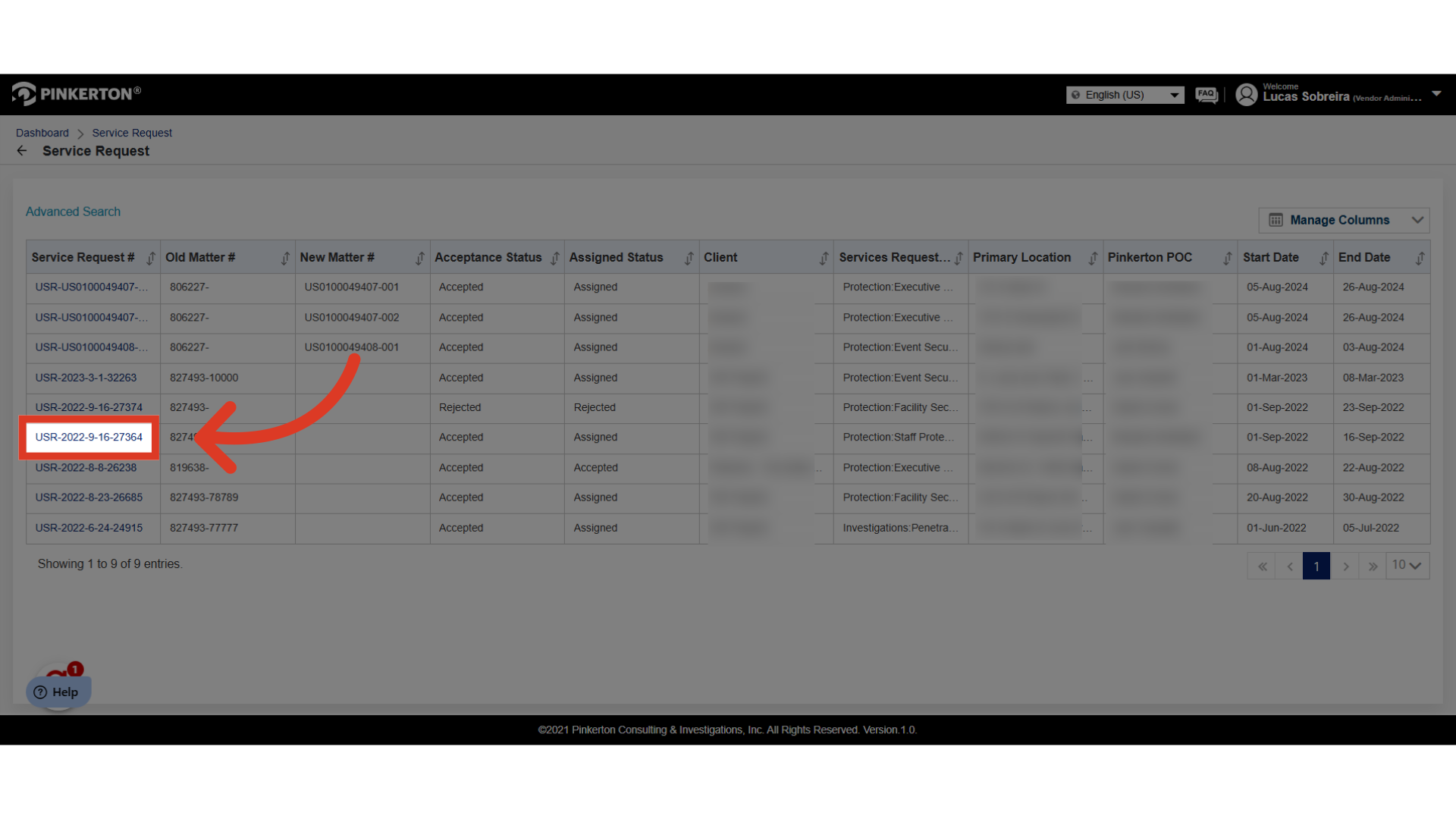This screenshot has height=819, width=1456.
Task: Go to first page double-arrow
Action: tap(1262, 566)
